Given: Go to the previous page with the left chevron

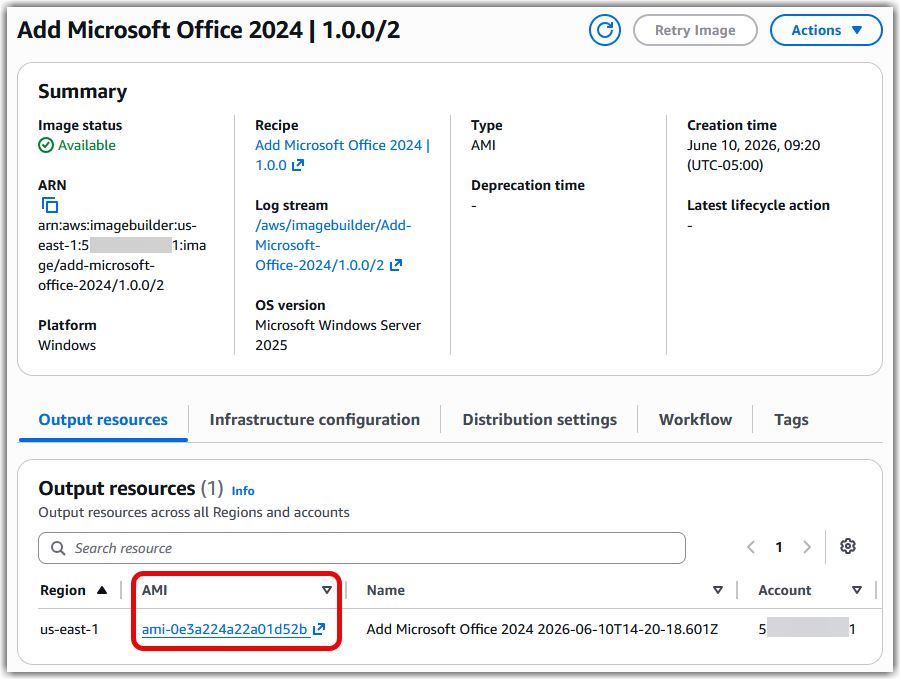Looking at the screenshot, I should tap(750, 547).
